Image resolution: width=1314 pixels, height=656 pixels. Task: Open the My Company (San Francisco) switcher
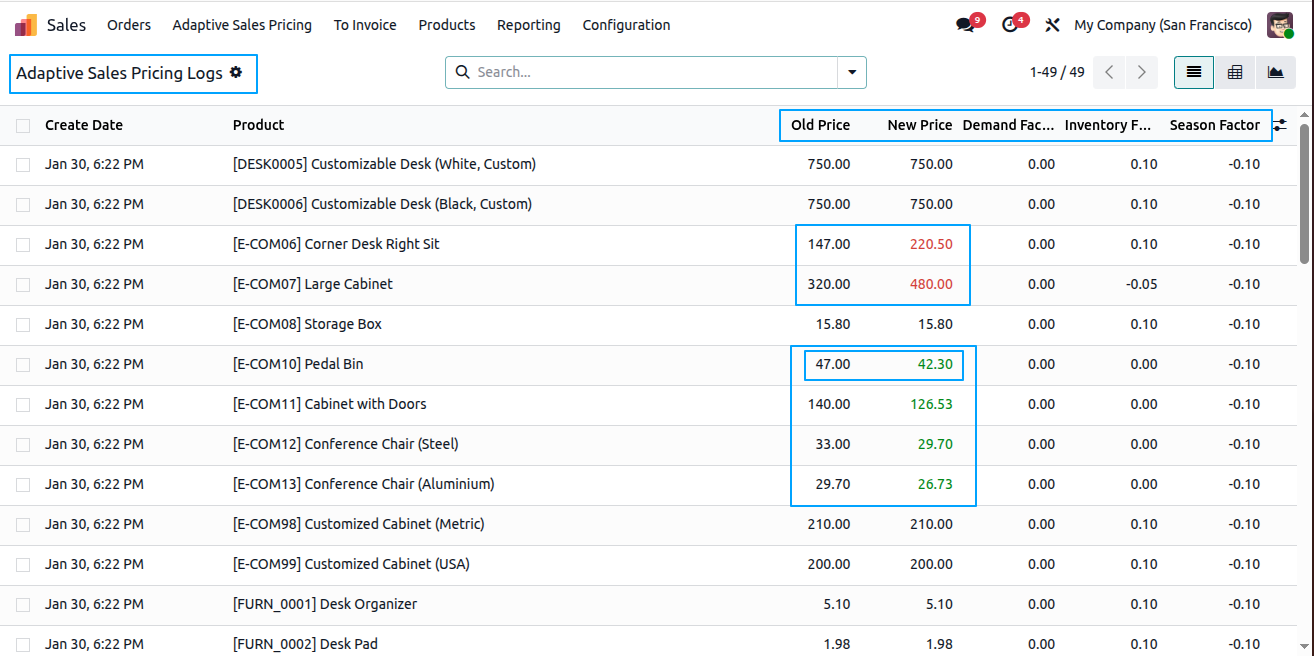coord(1163,25)
